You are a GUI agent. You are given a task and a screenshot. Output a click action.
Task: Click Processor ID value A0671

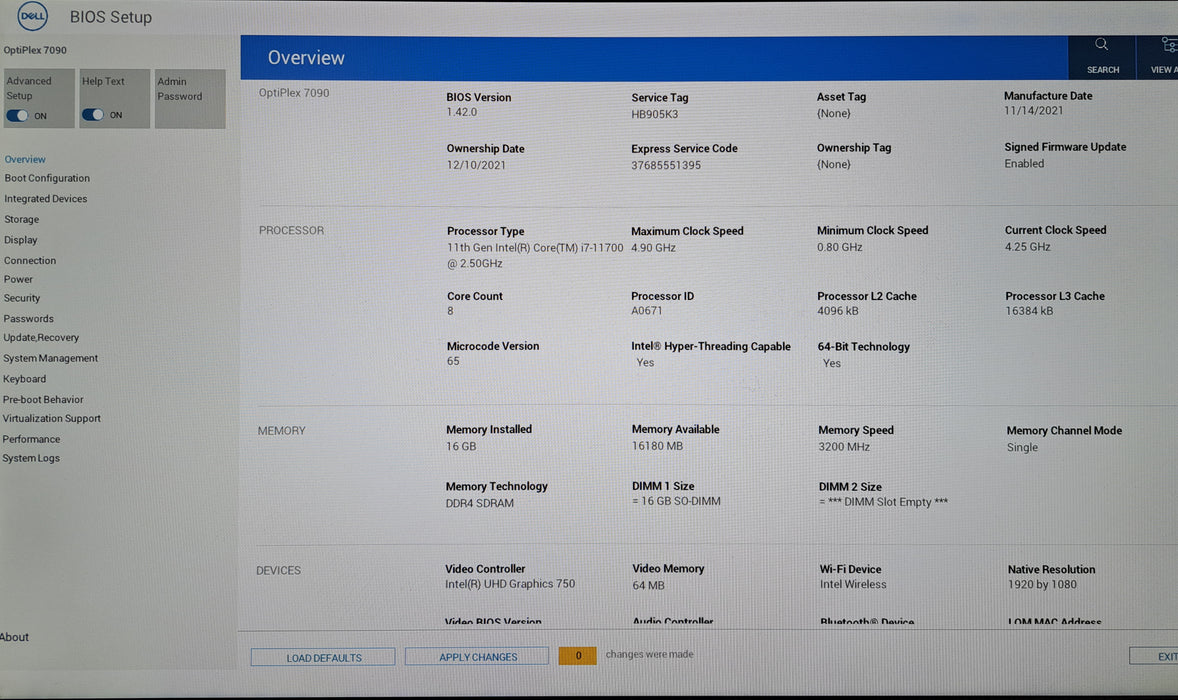coord(647,311)
